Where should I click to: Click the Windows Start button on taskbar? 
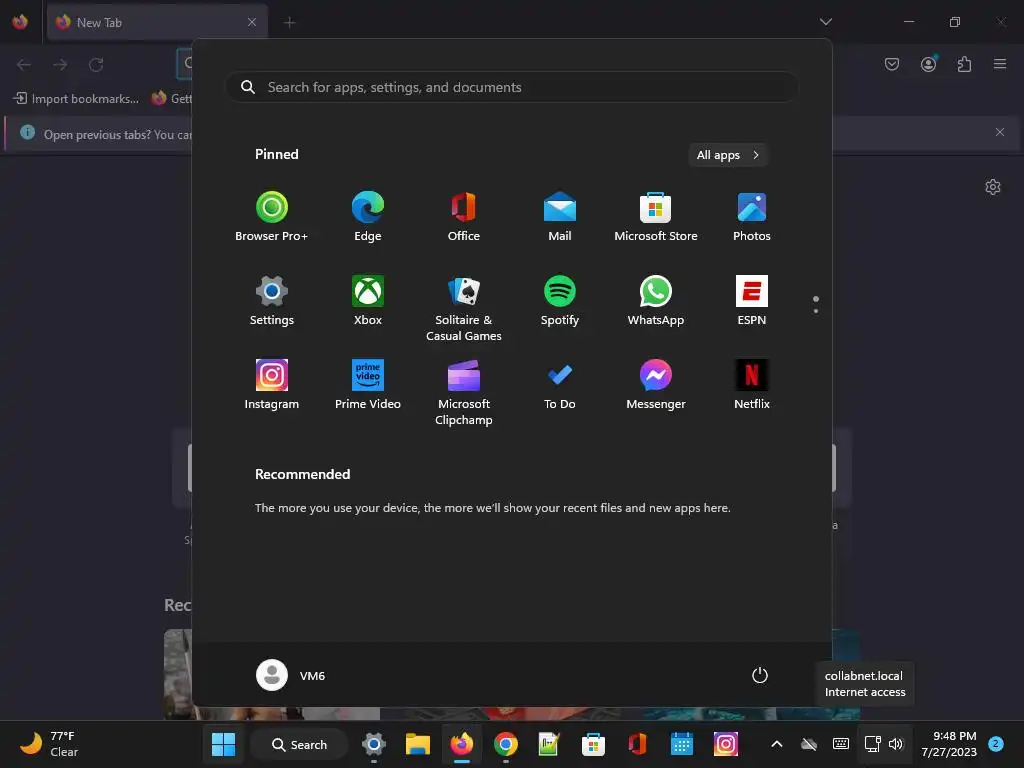click(x=223, y=744)
